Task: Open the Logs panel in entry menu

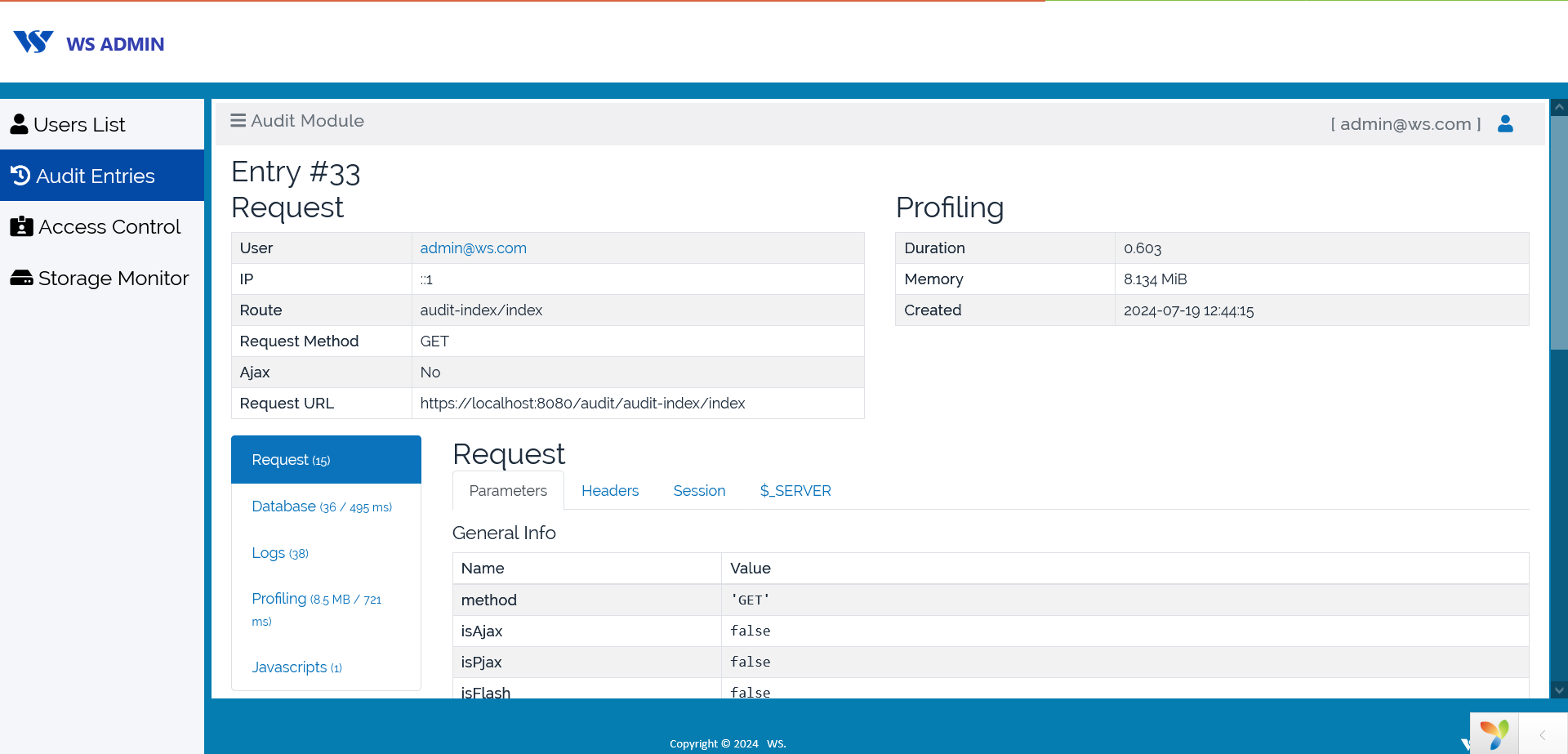Action: pos(280,553)
